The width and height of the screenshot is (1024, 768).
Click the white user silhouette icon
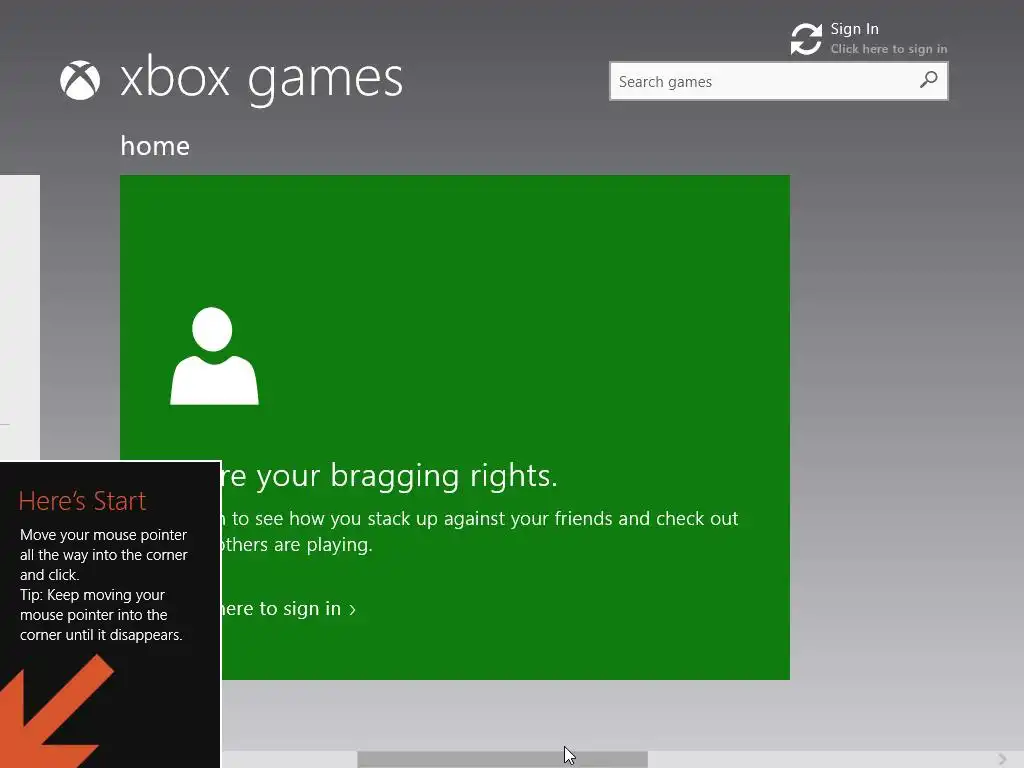[x=214, y=356]
